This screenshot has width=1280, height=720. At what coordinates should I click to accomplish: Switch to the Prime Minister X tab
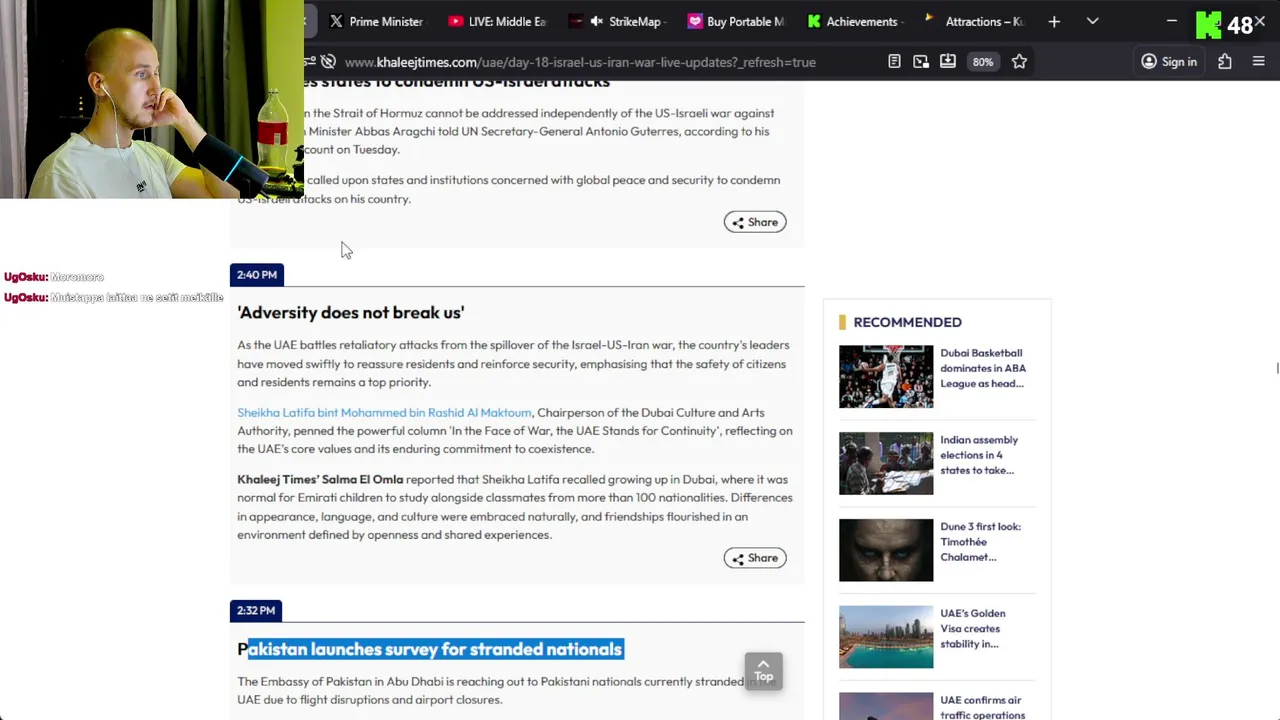point(378,21)
